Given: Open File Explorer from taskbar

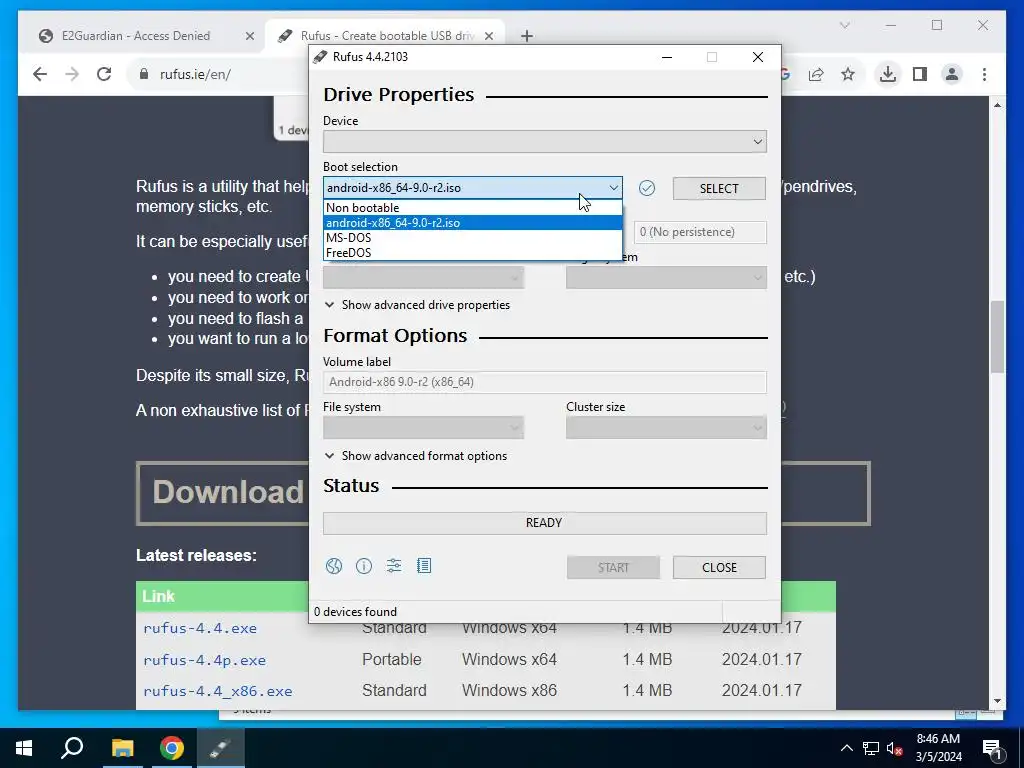Looking at the screenshot, I should coord(122,748).
